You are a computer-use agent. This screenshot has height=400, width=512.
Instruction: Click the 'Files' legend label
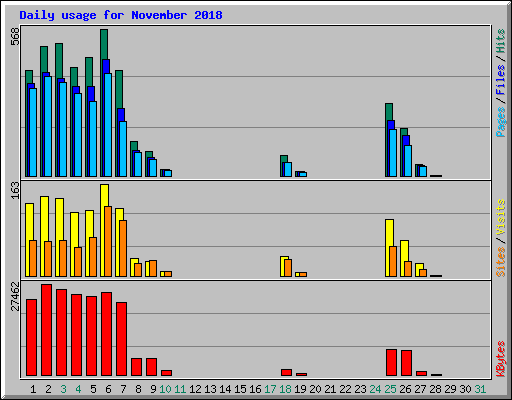(500, 80)
